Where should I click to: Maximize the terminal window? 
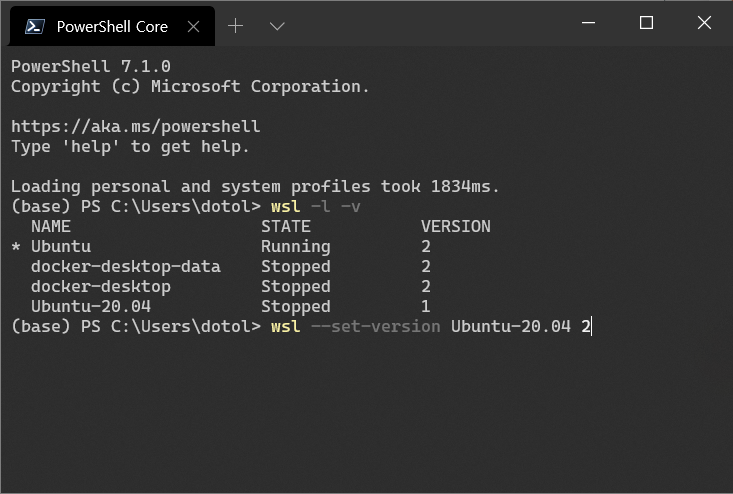click(647, 22)
